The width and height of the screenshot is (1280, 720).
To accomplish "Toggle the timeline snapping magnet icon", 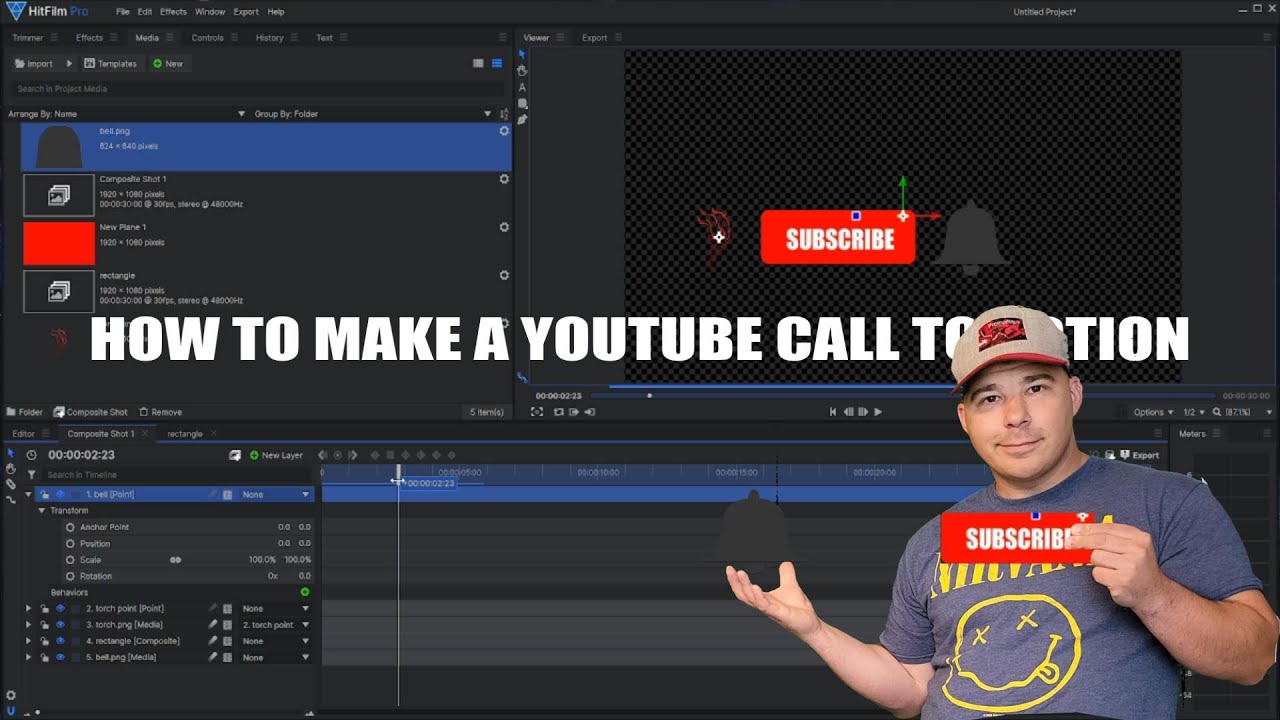I will (x=11, y=710).
